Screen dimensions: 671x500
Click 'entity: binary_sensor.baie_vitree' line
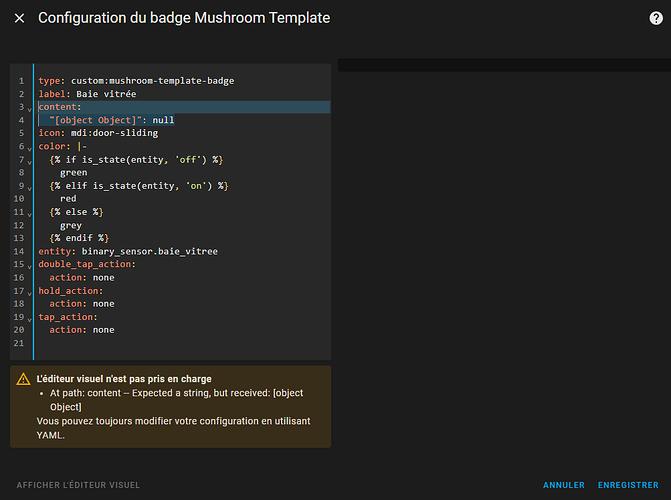[x=128, y=251]
